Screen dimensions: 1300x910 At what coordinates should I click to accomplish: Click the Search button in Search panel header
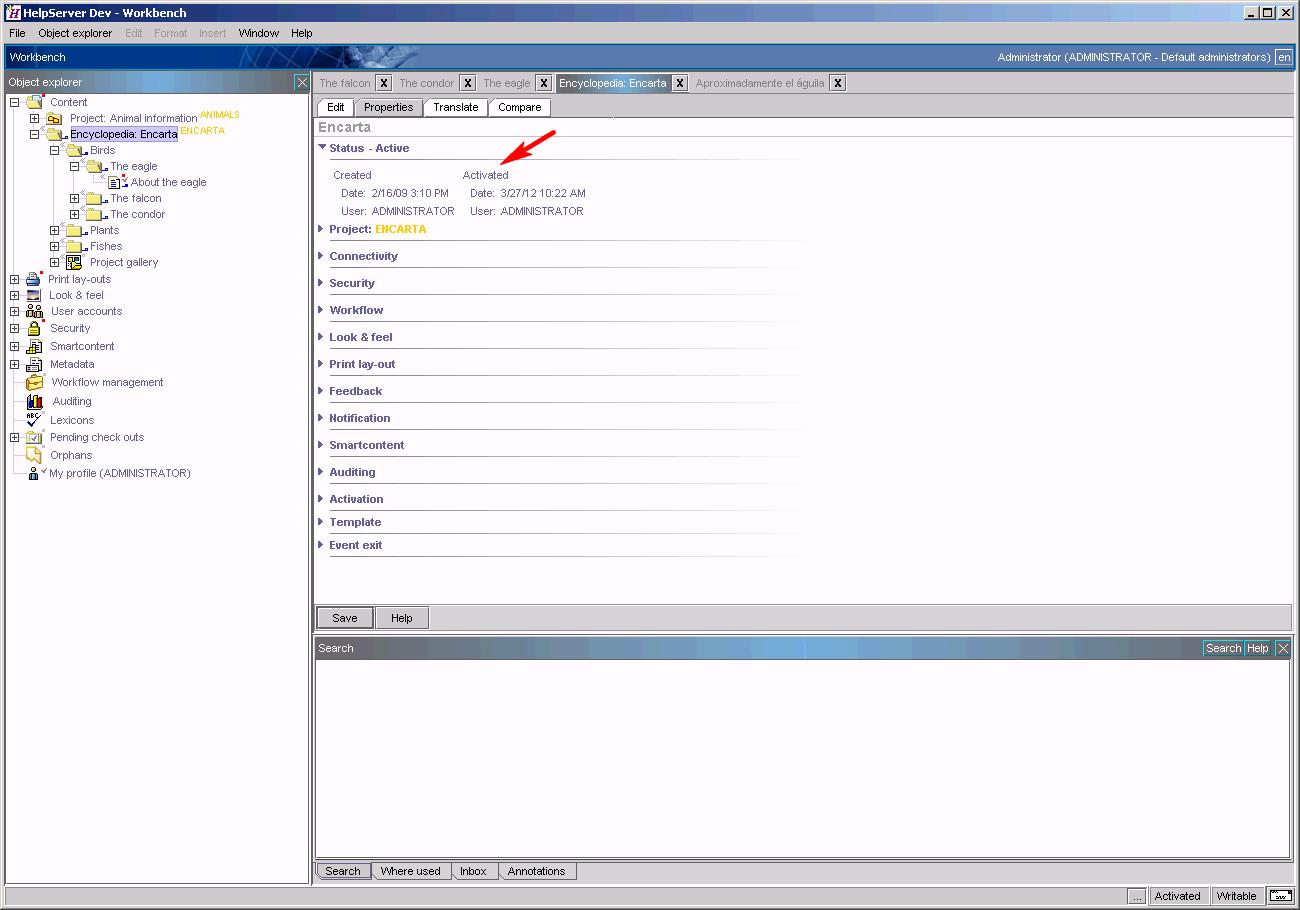click(x=1223, y=648)
